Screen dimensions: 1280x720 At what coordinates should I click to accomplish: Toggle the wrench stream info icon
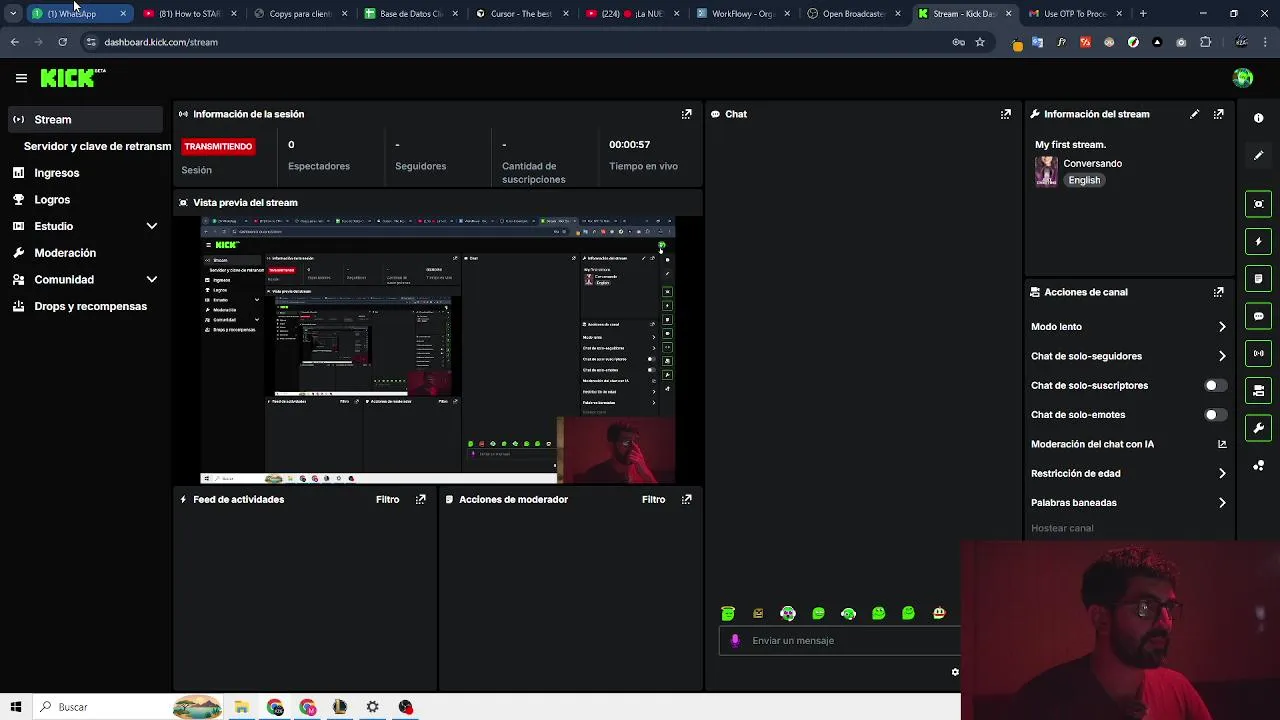pyautogui.click(x=1259, y=428)
